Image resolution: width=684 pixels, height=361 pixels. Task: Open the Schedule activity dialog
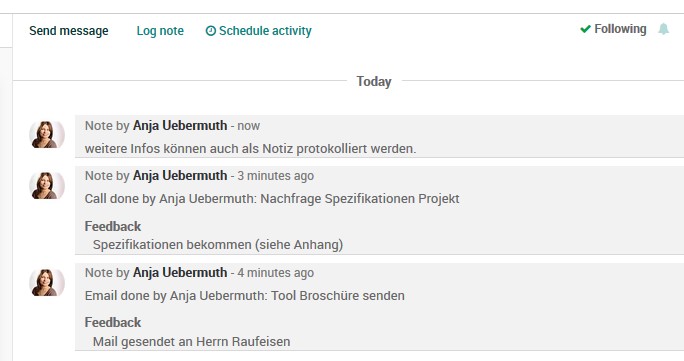click(x=259, y=31)
